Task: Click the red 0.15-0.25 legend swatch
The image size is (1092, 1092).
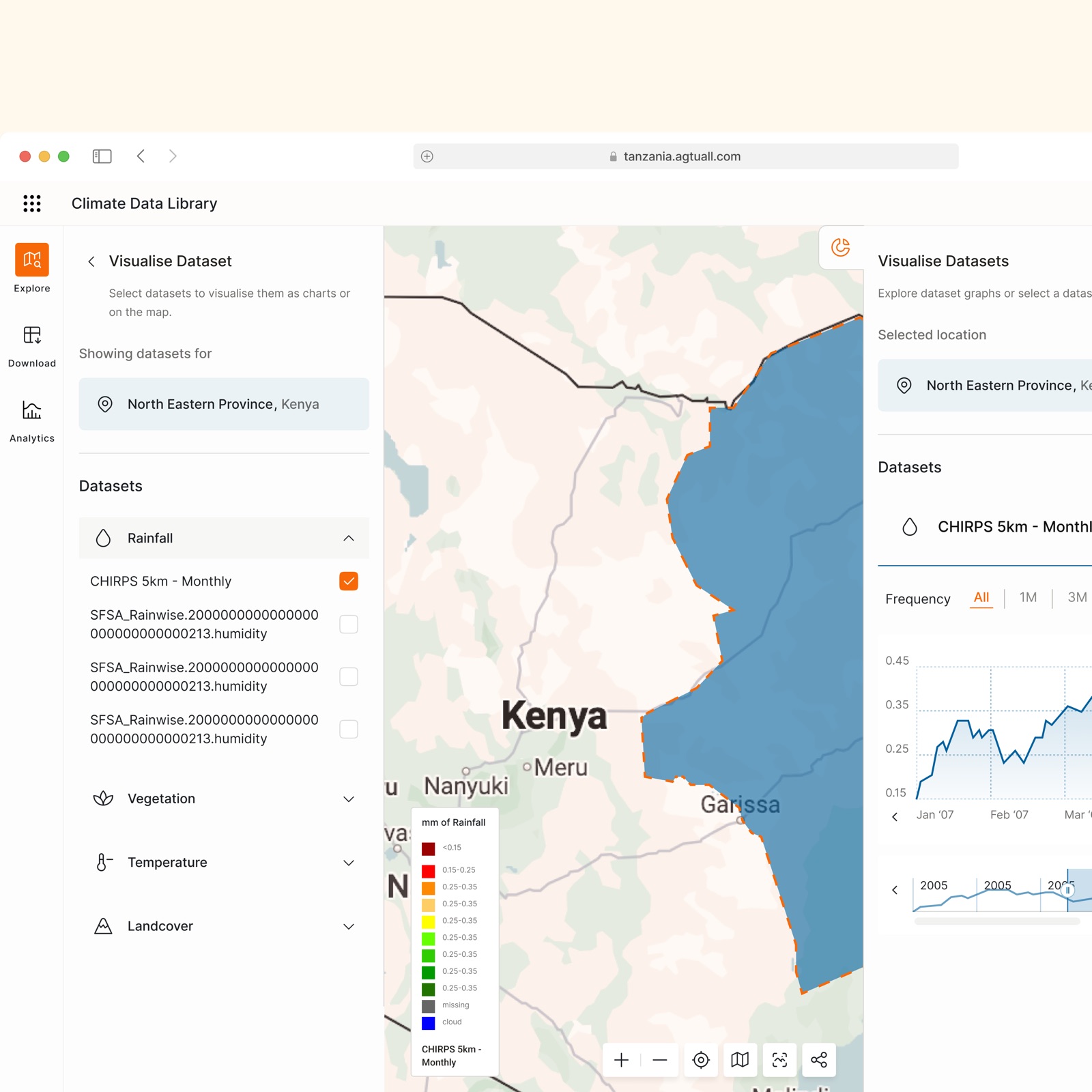Action: click(429, 871)
